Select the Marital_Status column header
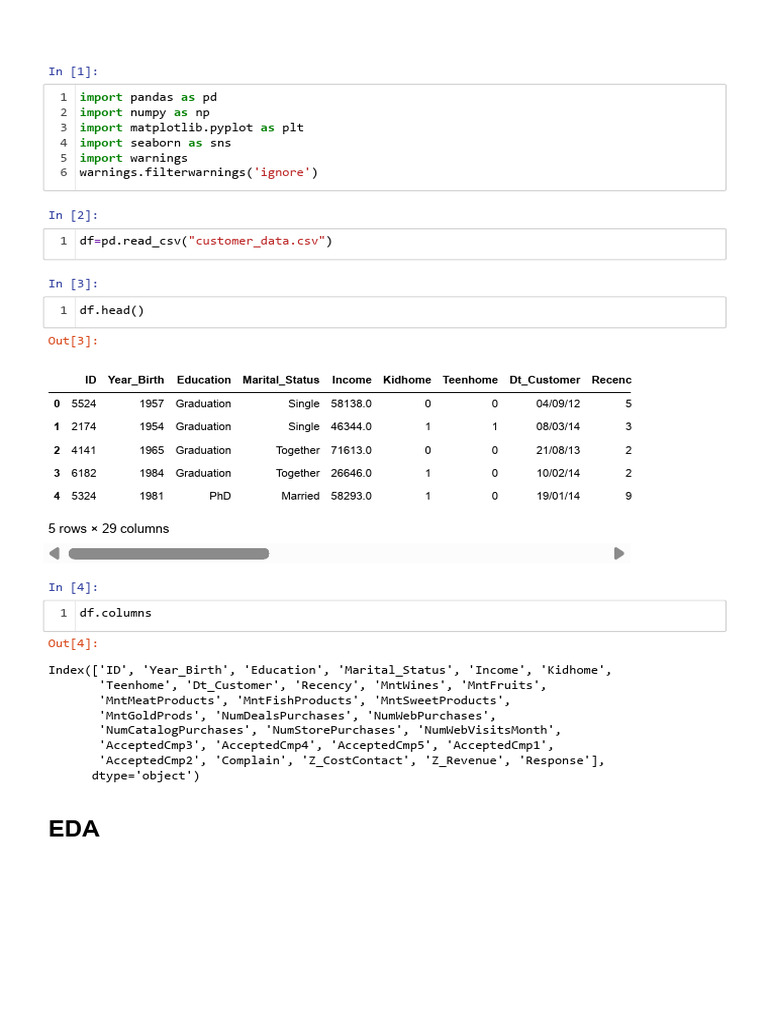The height and width of the screenshot is (1024, 768). 281,380
